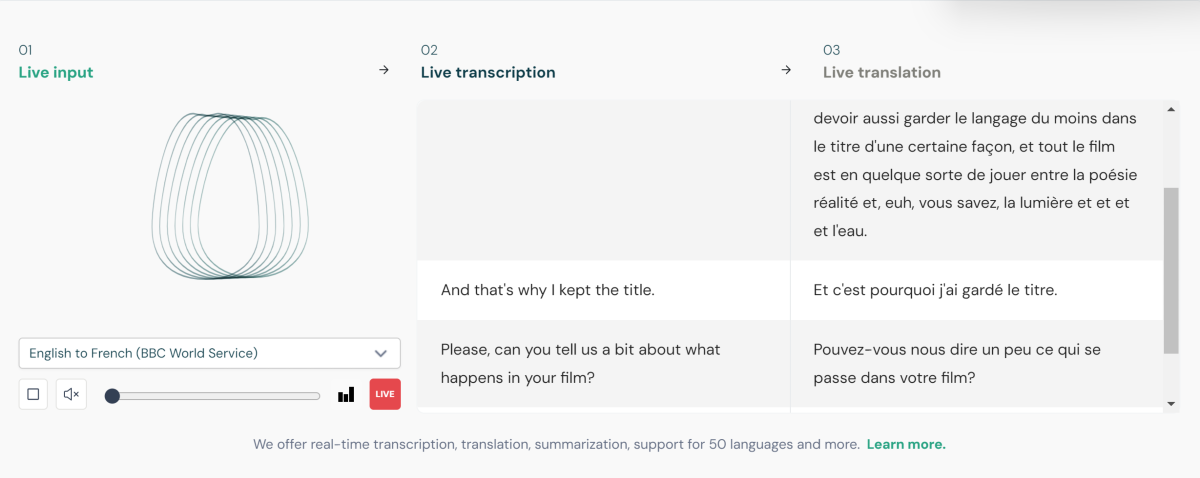Select the Live input step heading
Viewport: 1200px width, 478px height.
[x=56, y=72]
